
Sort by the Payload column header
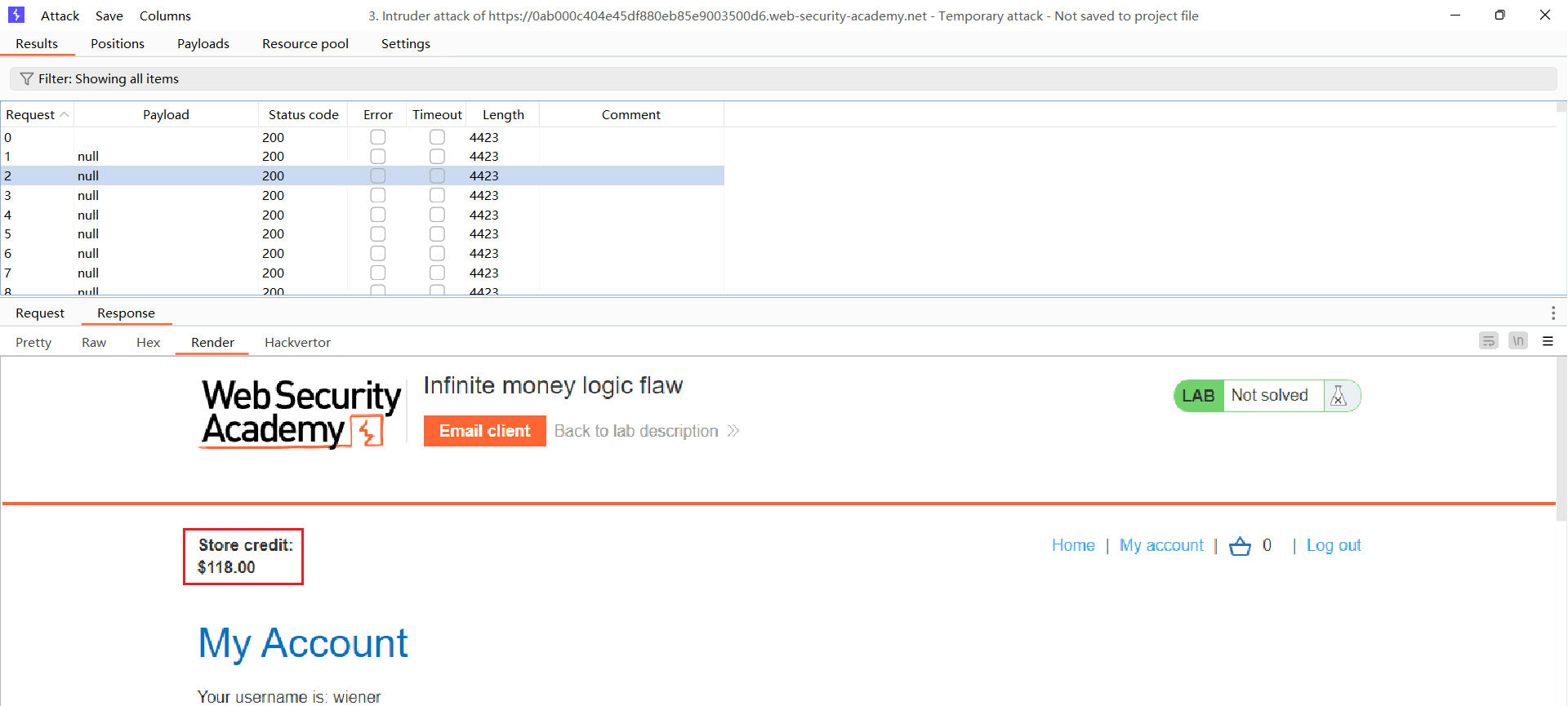pyautogui.click(x=166, y=114)
